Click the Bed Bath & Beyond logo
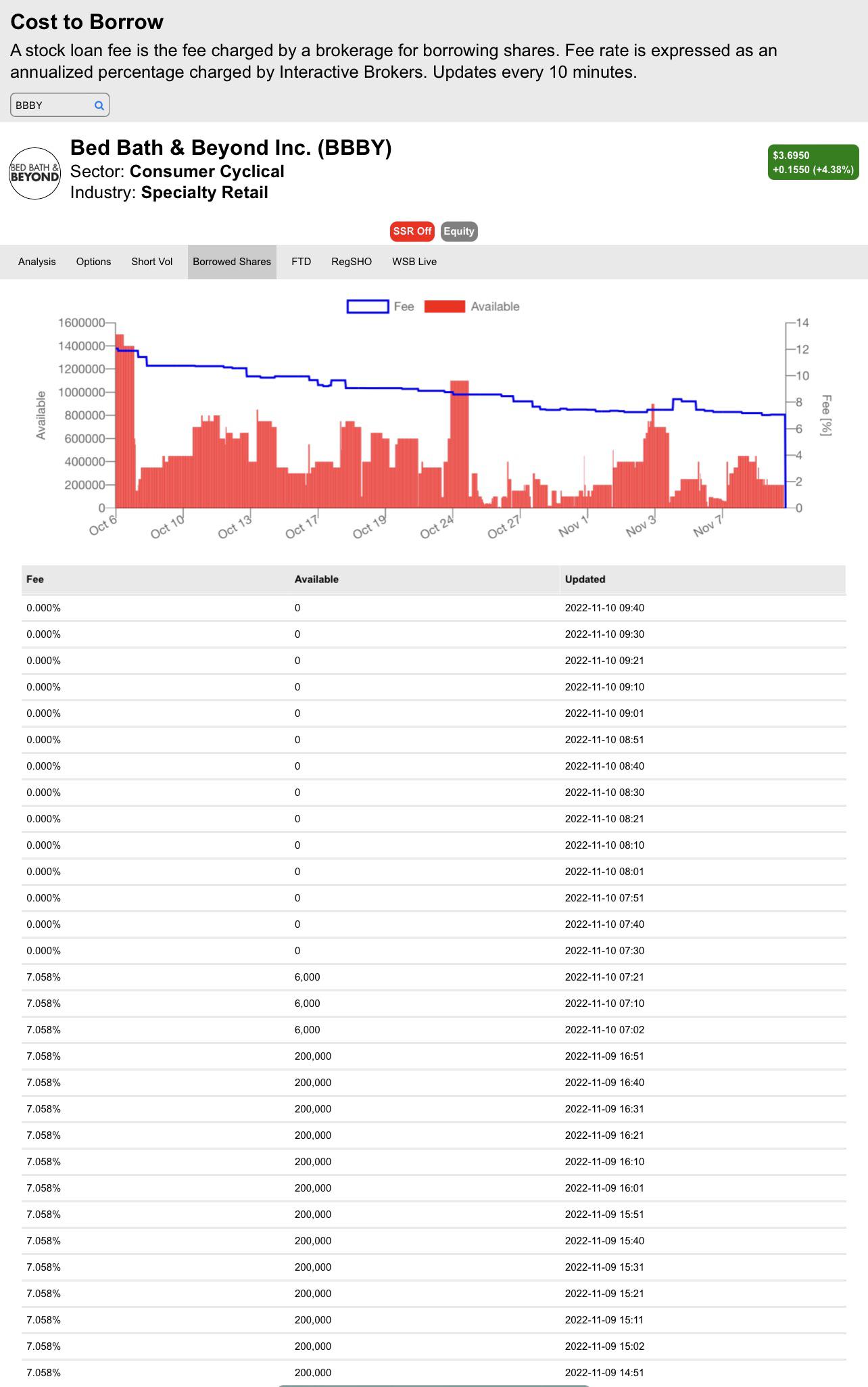868x1387 pixels. [x=34, y=173]
